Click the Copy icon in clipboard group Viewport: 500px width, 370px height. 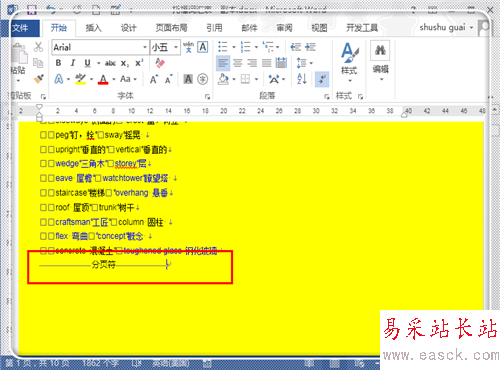tap(38, 63)
